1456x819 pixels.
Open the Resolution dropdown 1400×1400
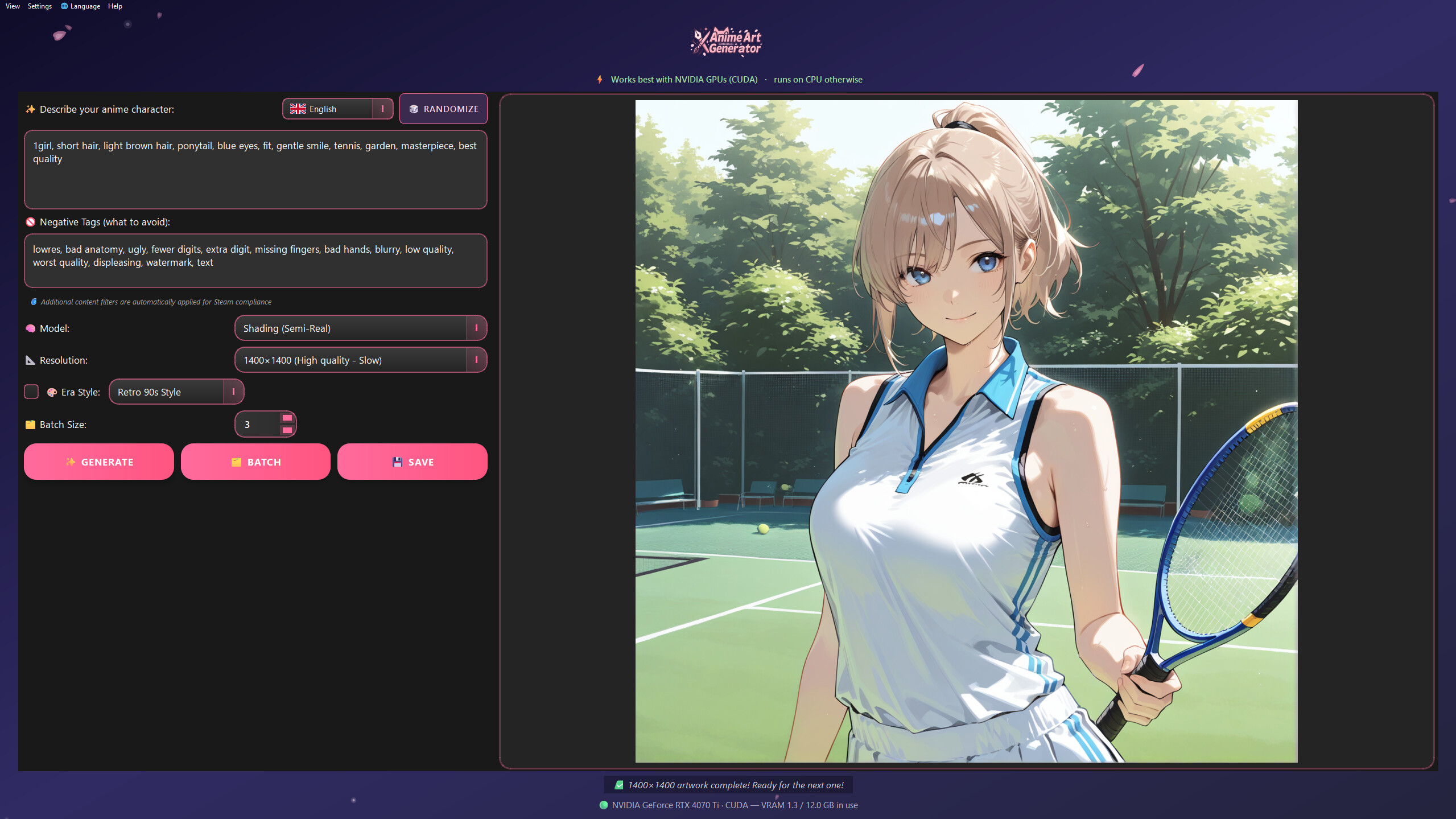coord(361,360)
